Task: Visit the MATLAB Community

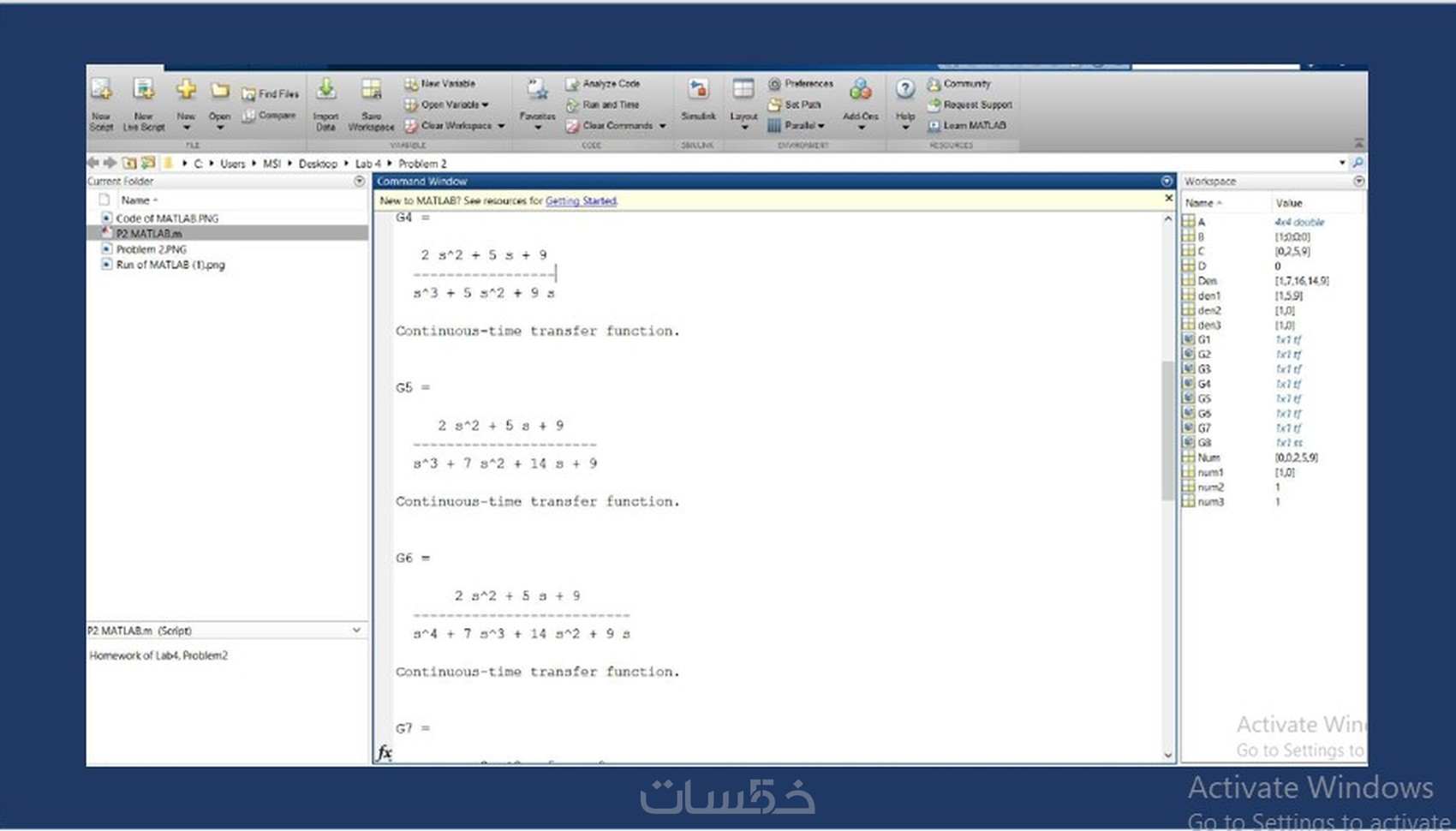Action: pyautogui.click(x=959, y=84)
